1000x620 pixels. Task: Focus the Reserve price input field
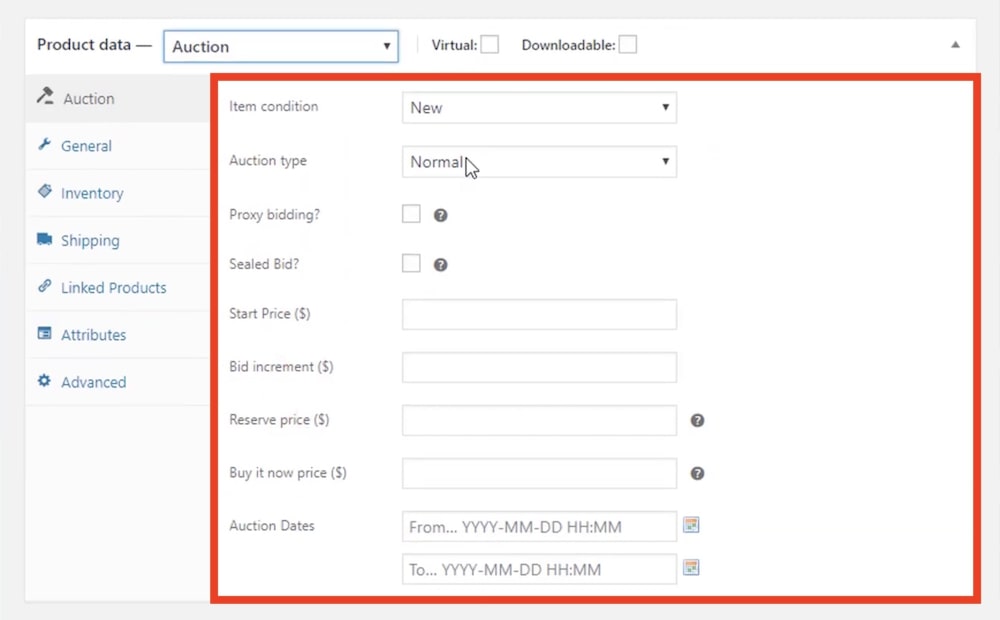[539, 420]
